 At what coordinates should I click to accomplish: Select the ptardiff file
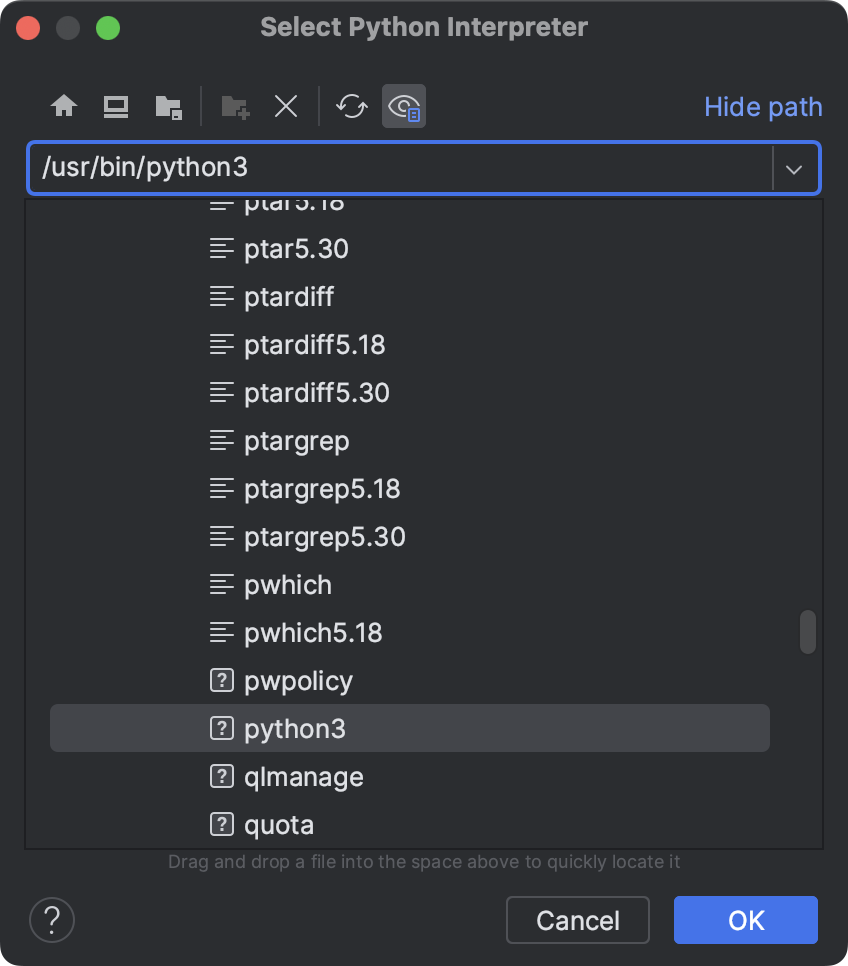coord(289,297)
